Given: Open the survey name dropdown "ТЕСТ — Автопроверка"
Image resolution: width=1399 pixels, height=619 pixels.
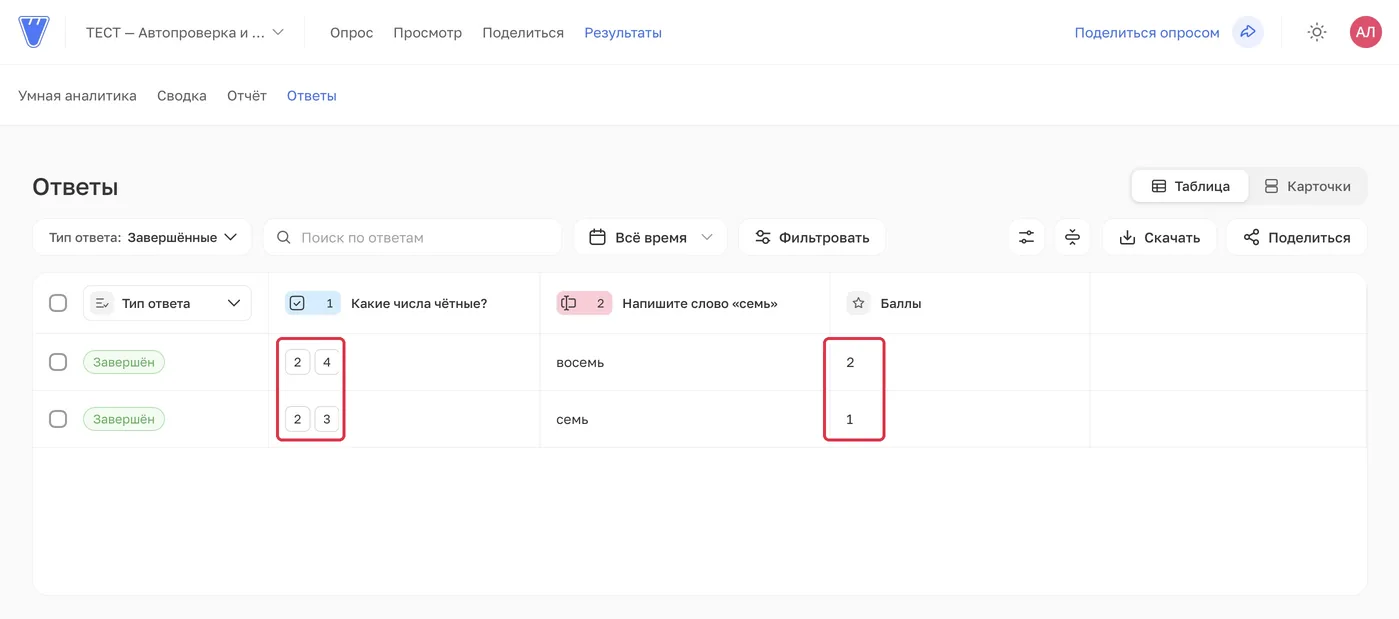Looking at the screenshot, I should coord(185,32).
